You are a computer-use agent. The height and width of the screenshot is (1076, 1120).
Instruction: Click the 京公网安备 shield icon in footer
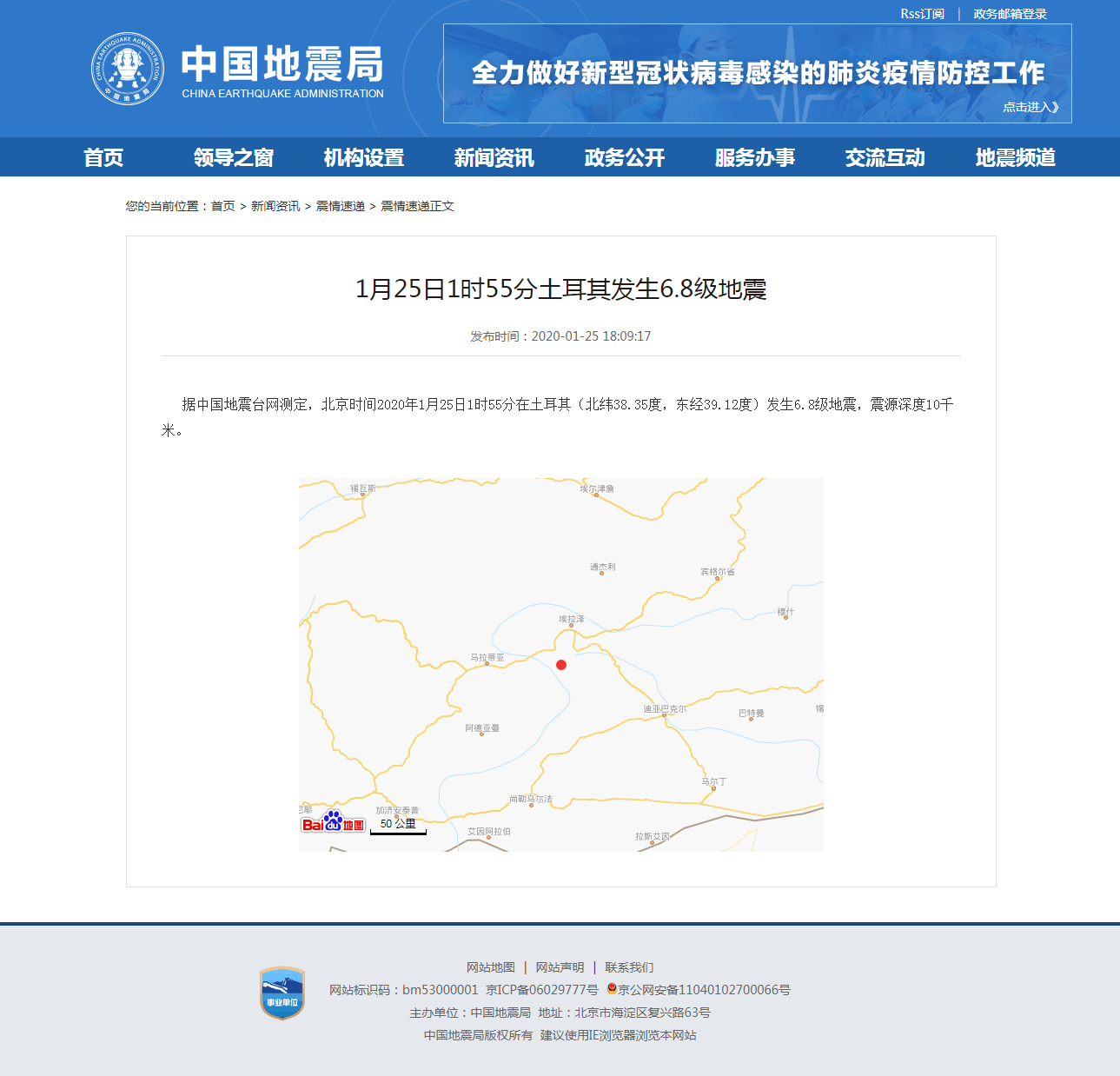611,989
